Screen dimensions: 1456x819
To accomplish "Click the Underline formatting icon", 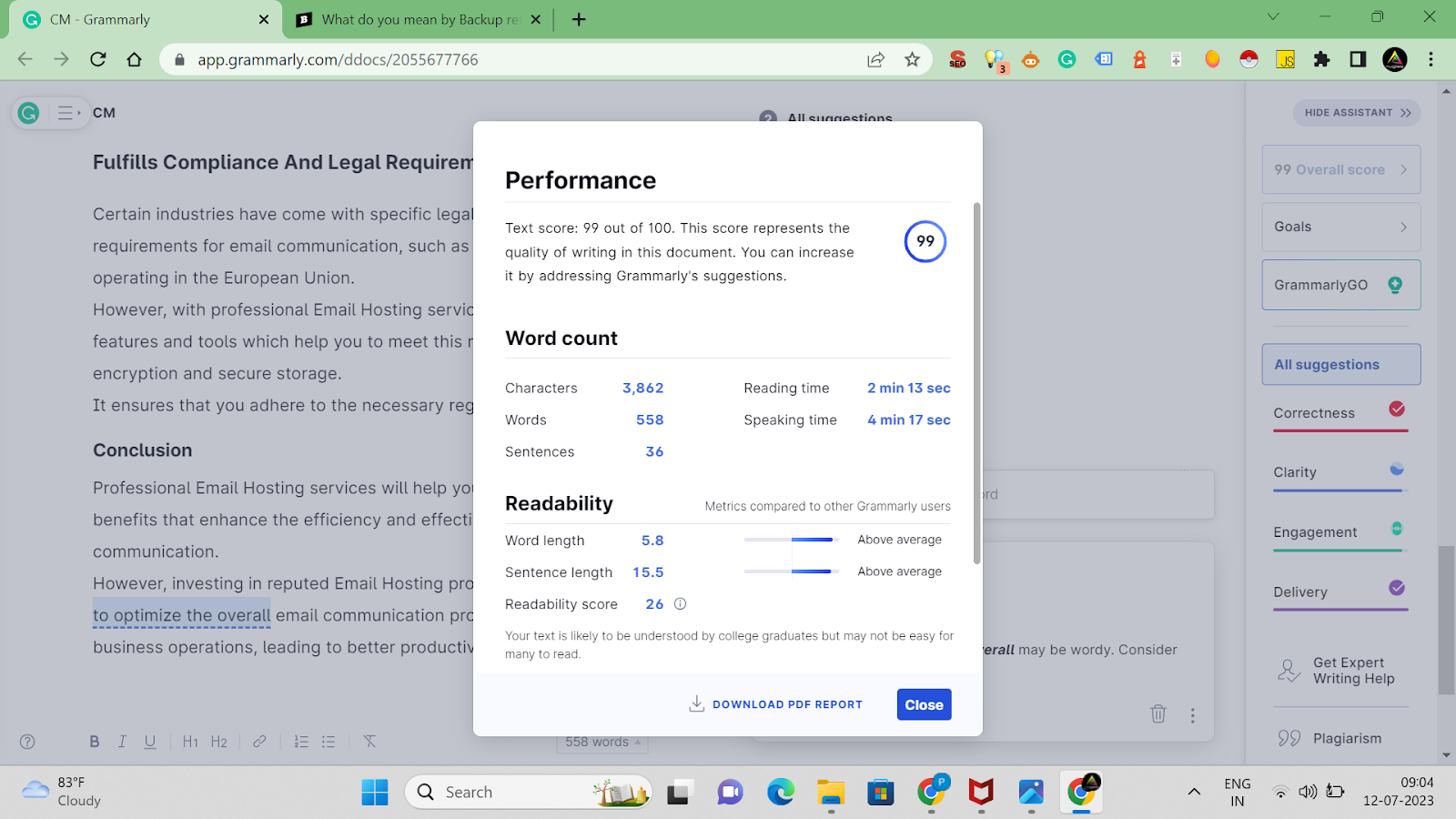I will [150, 742].
